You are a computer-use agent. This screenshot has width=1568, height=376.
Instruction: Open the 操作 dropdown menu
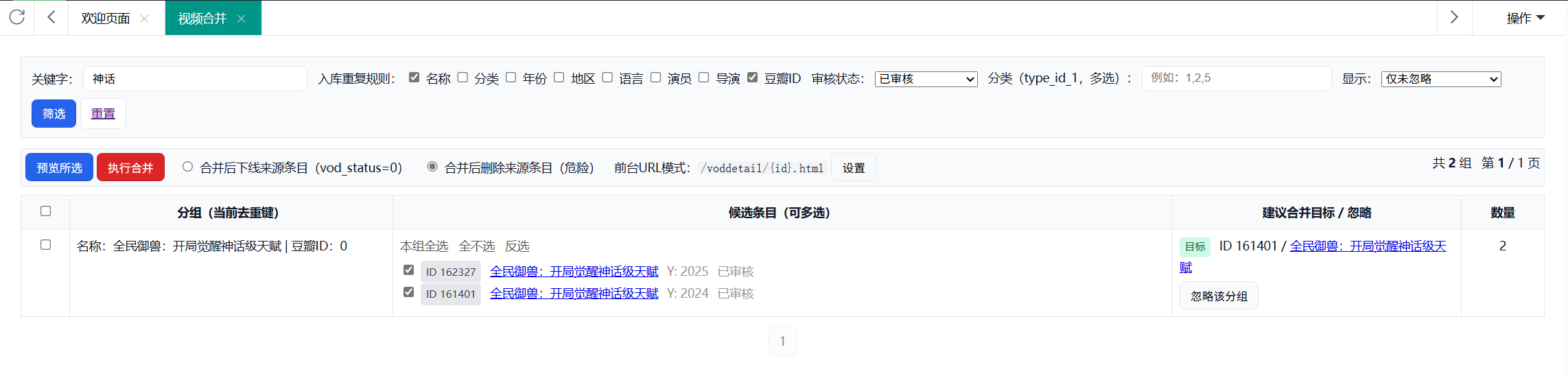1525,19
